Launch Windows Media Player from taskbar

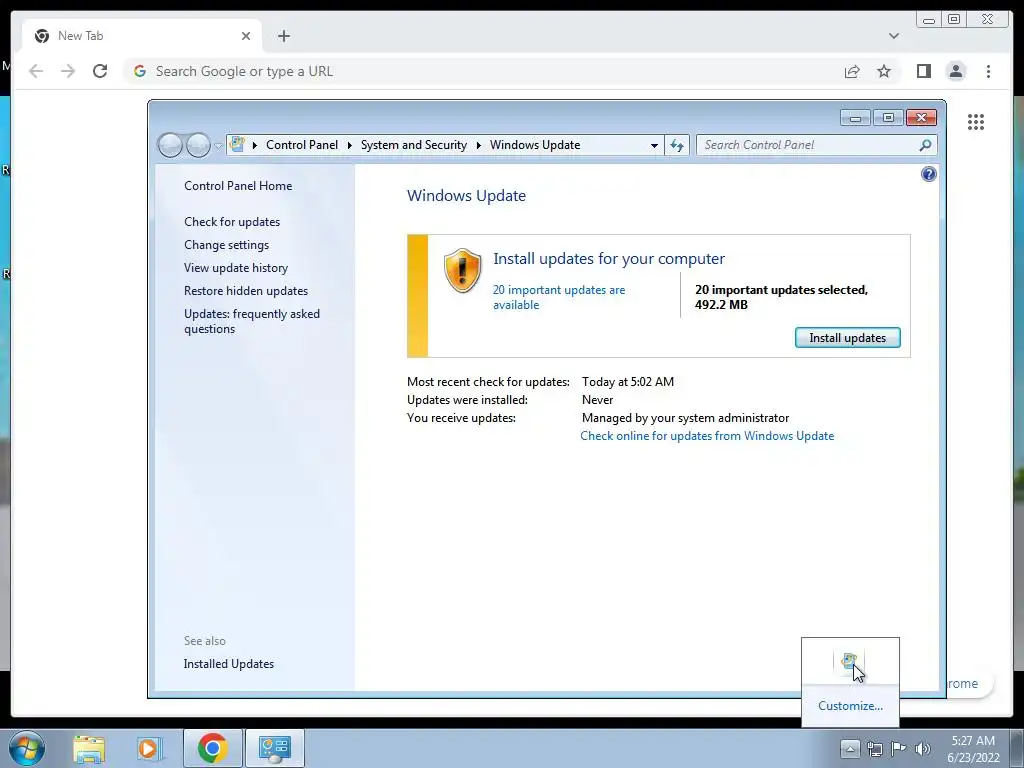click(149, 748)
